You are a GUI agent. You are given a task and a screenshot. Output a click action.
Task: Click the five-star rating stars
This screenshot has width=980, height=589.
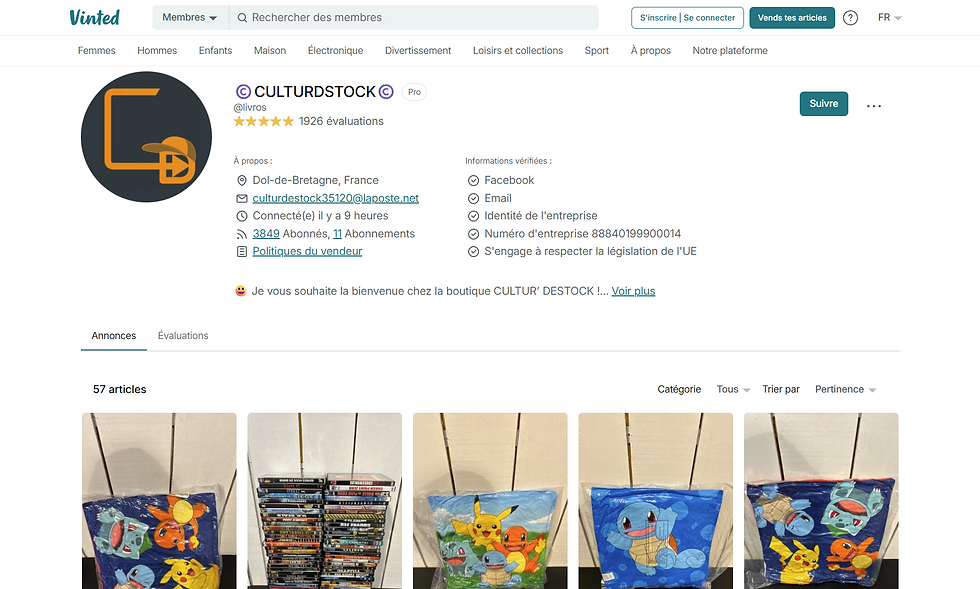263,121
